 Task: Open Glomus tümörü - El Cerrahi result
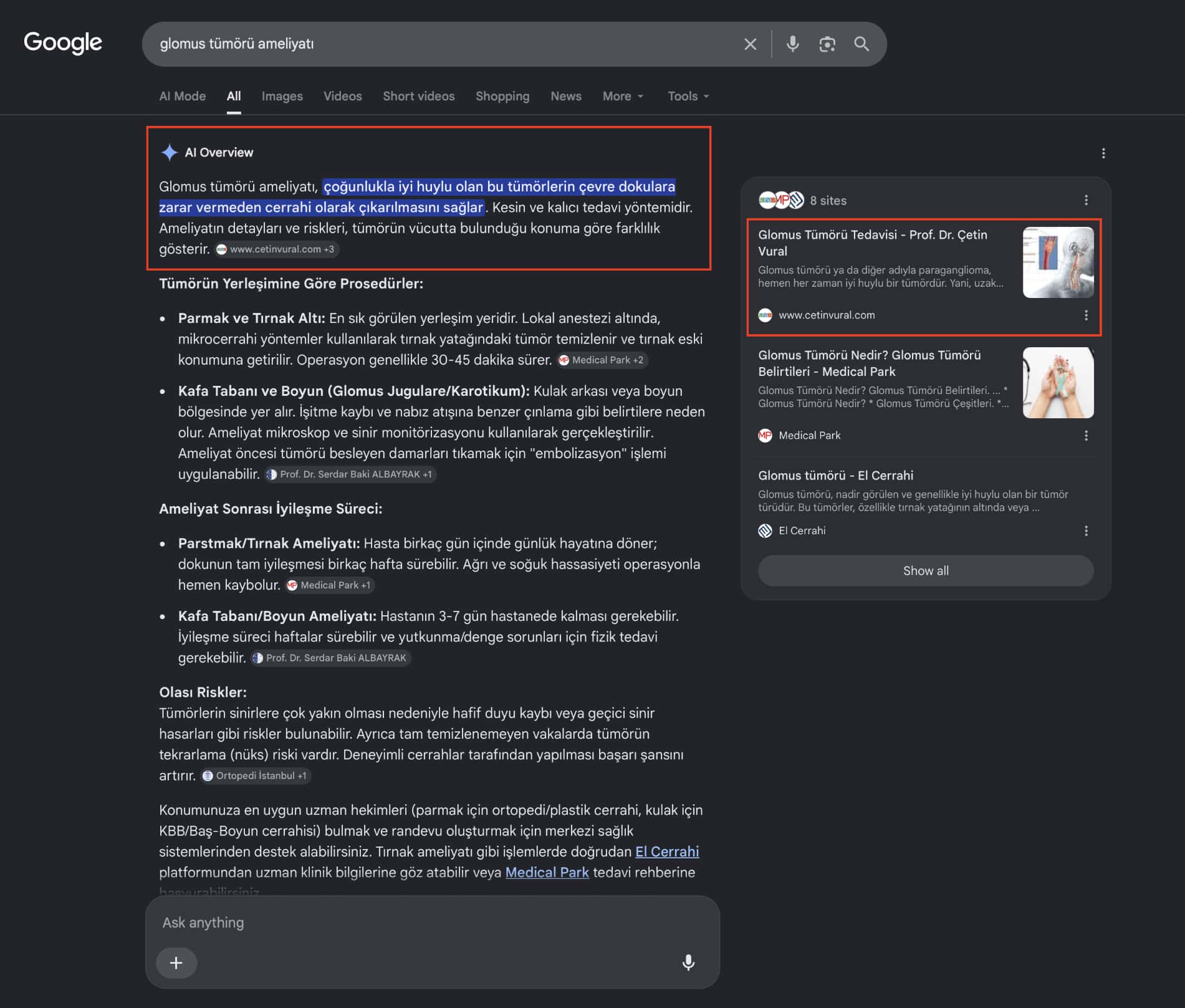coord(835,475)
